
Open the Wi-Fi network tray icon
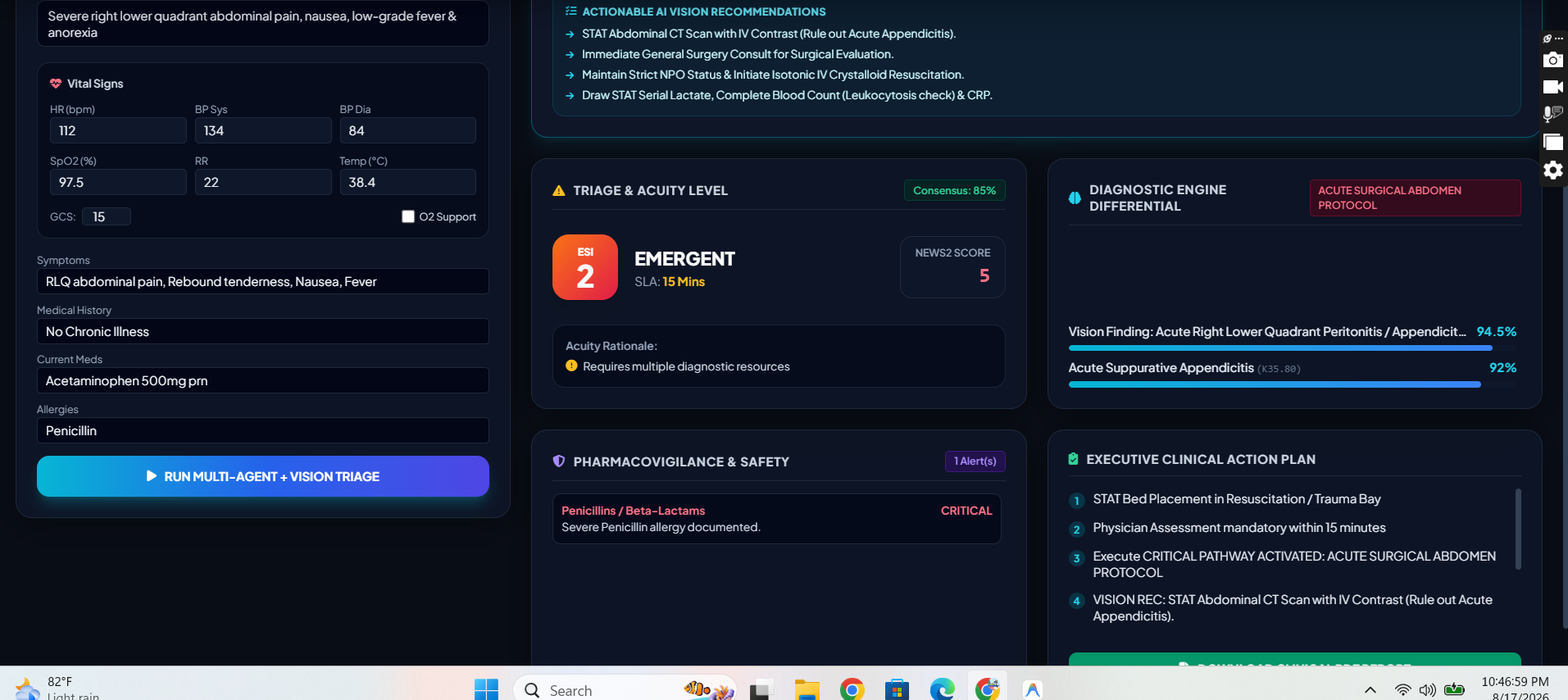tap(1402, 690)
